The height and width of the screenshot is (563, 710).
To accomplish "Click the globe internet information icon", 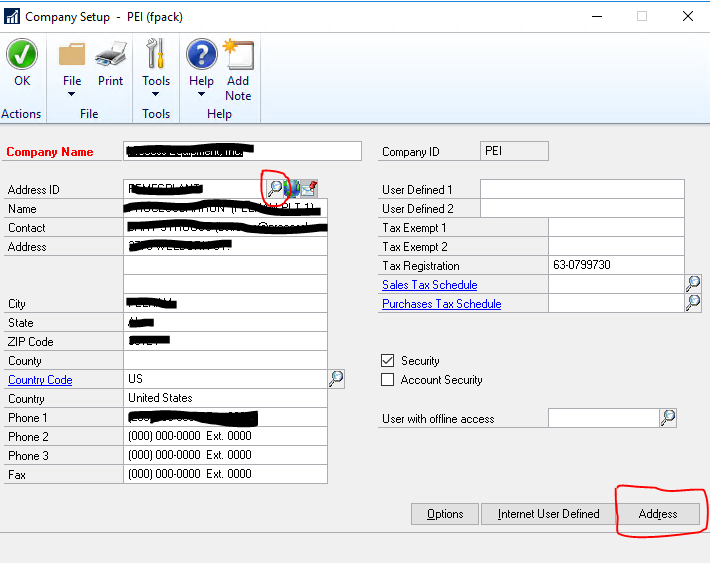I will [x=292, y=188].
